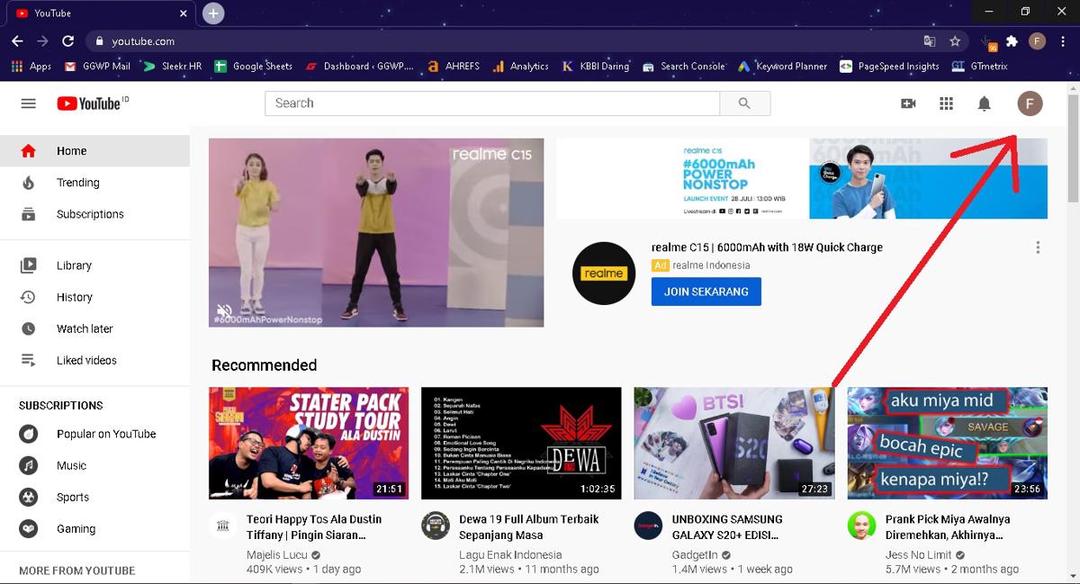The width and height of the screenshot is (1080, 584).
Task: Play the realme C15 ad video
Action: (x=376, y=232)
